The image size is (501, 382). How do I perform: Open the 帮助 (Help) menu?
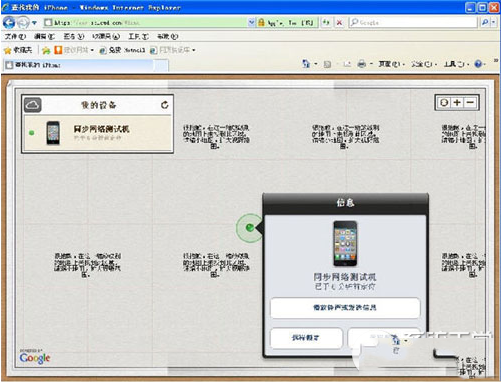pos(168,36)
